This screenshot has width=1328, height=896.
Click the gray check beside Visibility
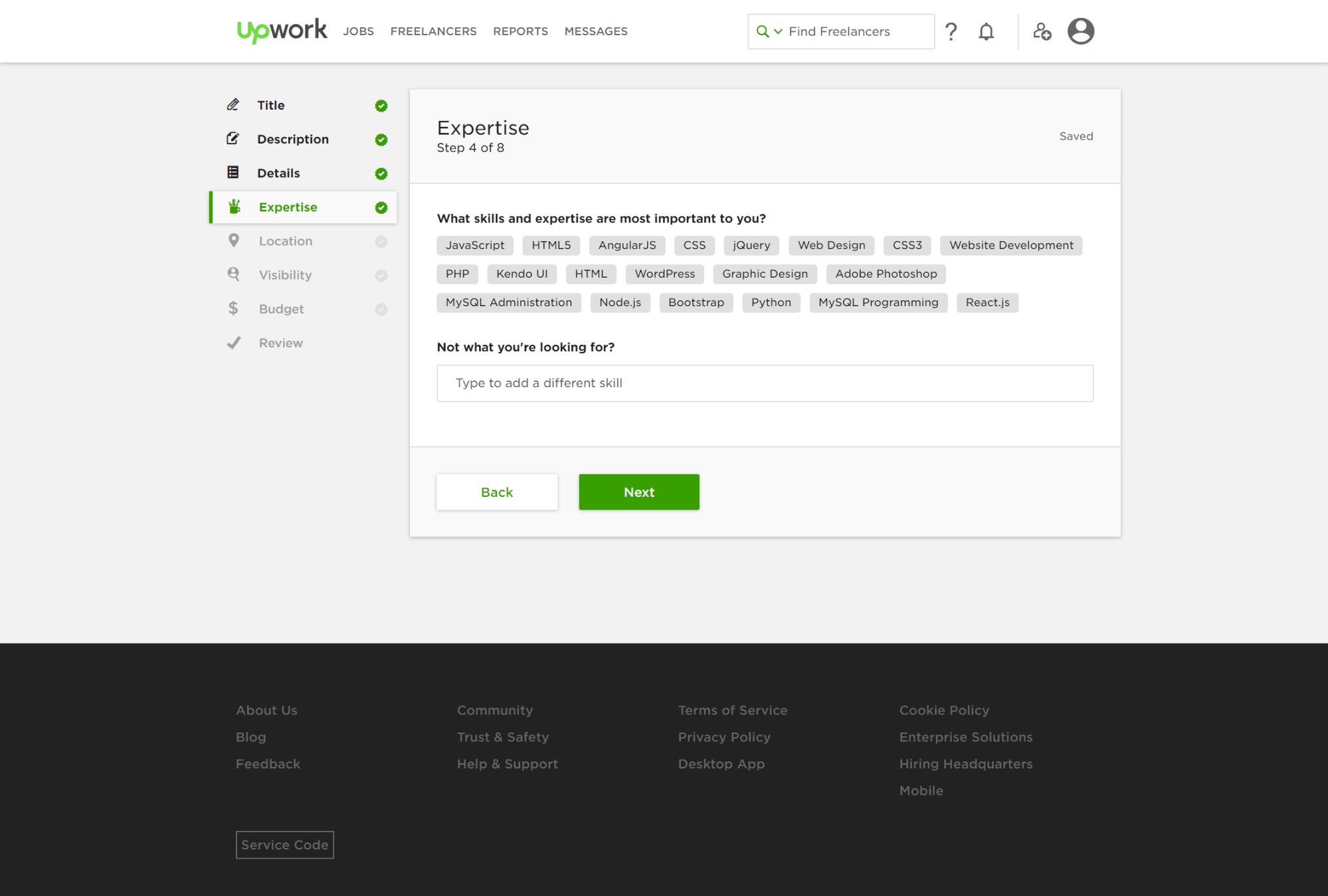point(381,275)
